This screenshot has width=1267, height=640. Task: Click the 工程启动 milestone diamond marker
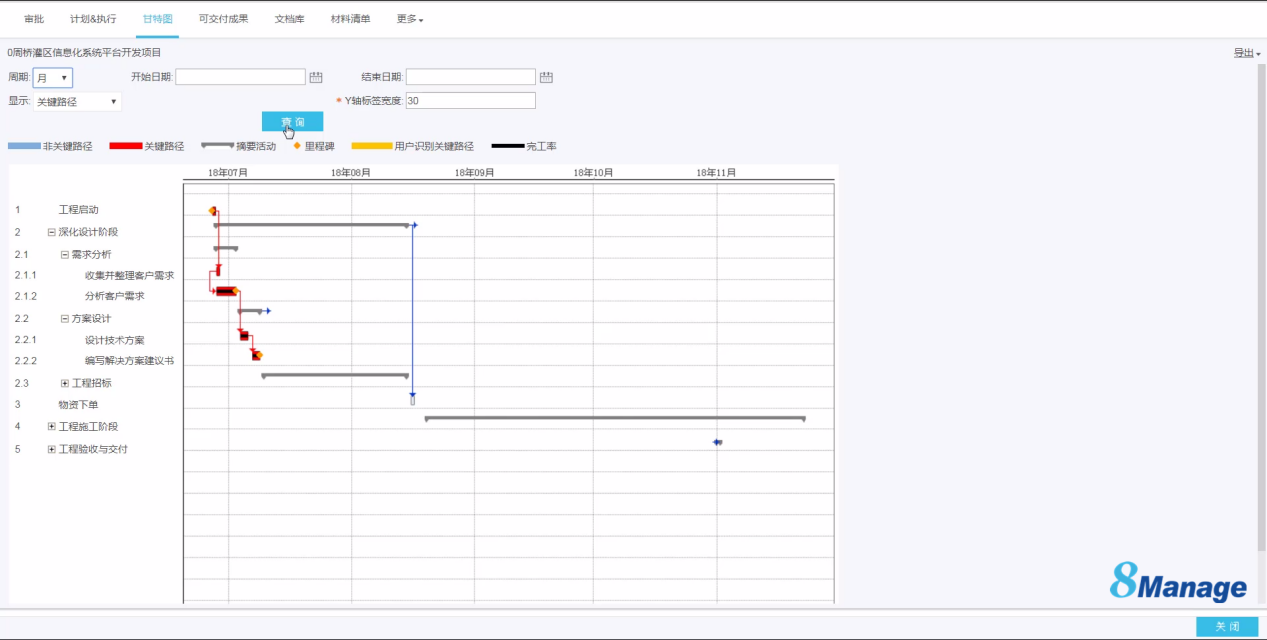212,211
